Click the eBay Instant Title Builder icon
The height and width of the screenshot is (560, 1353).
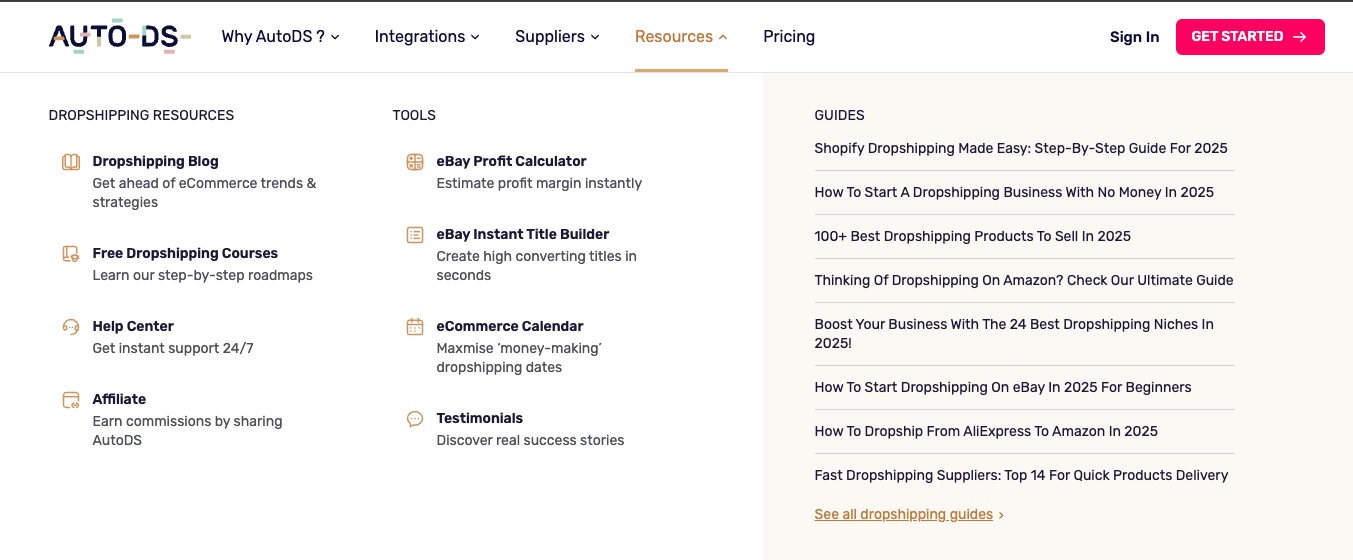point(415,235)
